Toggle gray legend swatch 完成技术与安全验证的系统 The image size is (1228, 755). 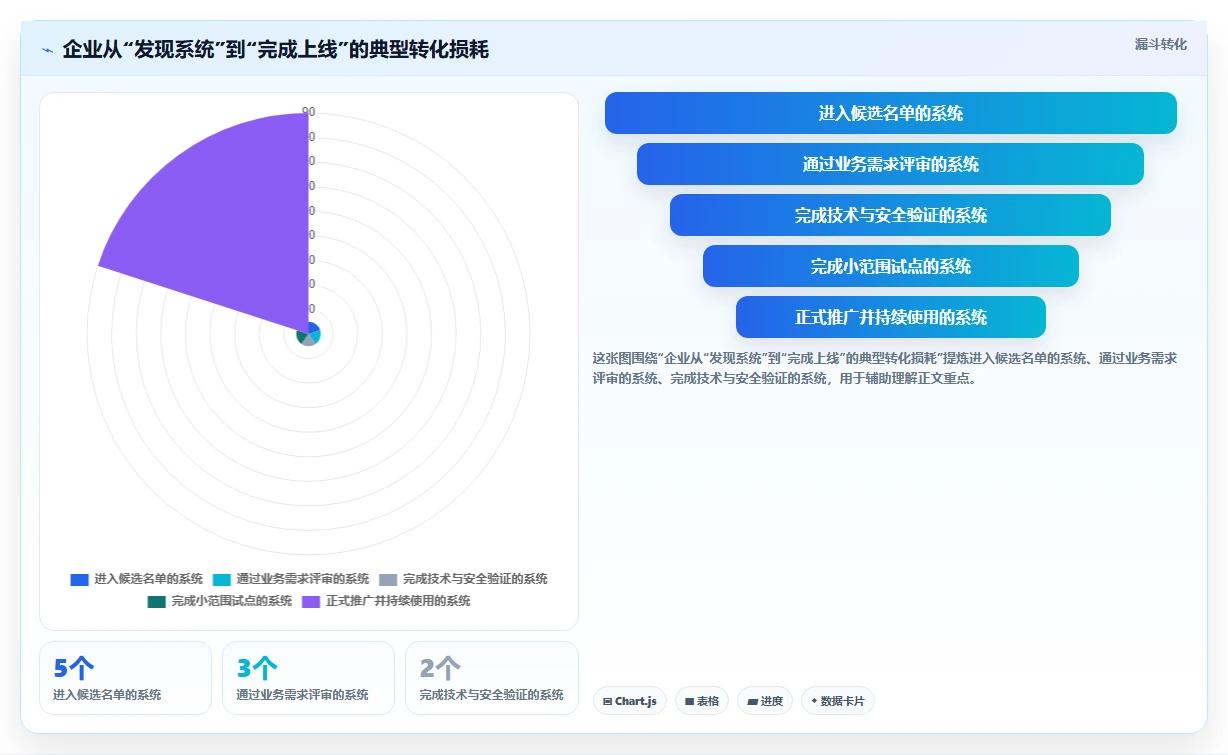[x=388, y=579]
